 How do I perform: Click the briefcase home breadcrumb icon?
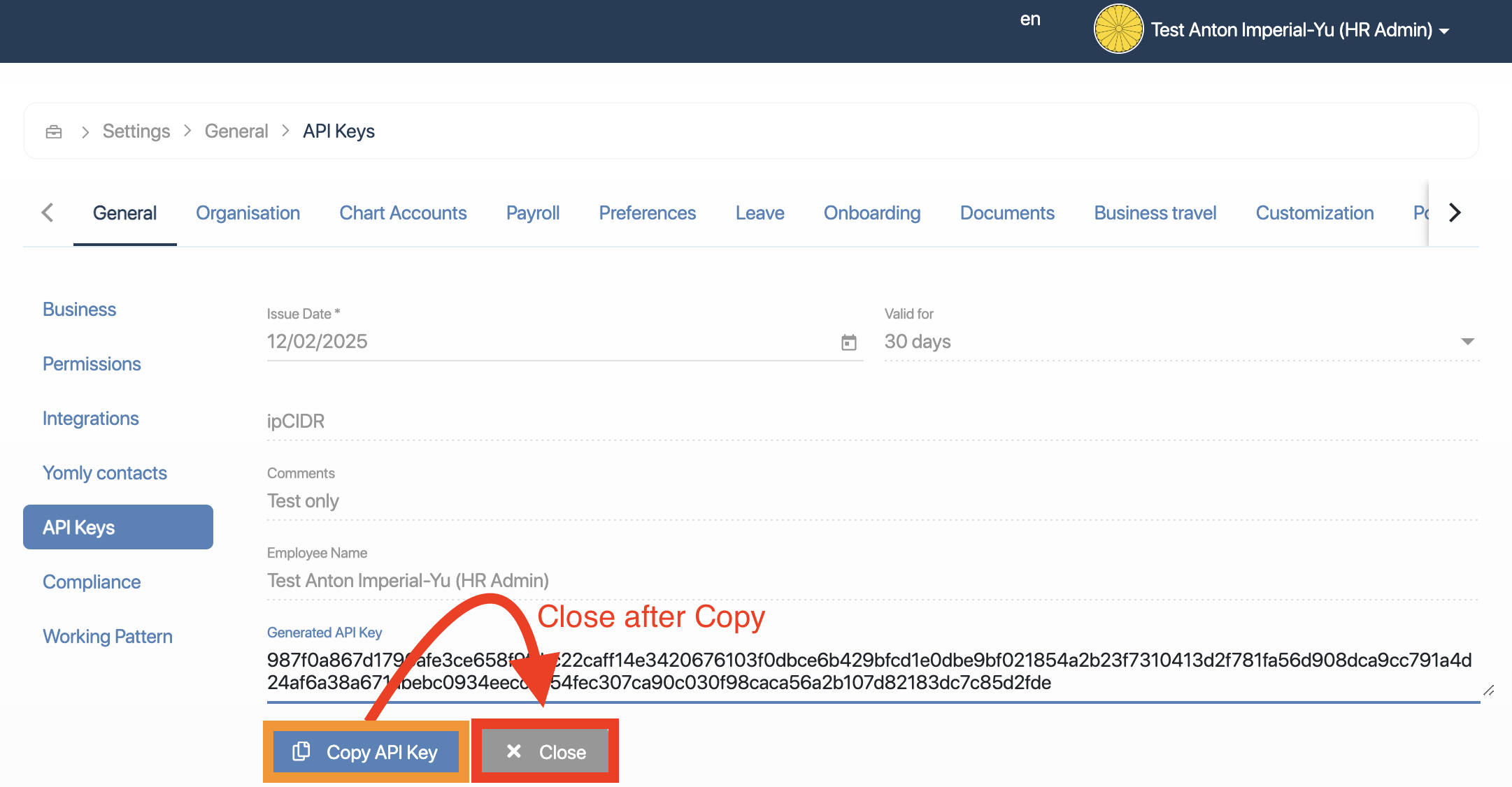pyautogui.click(x=54, y=131)
